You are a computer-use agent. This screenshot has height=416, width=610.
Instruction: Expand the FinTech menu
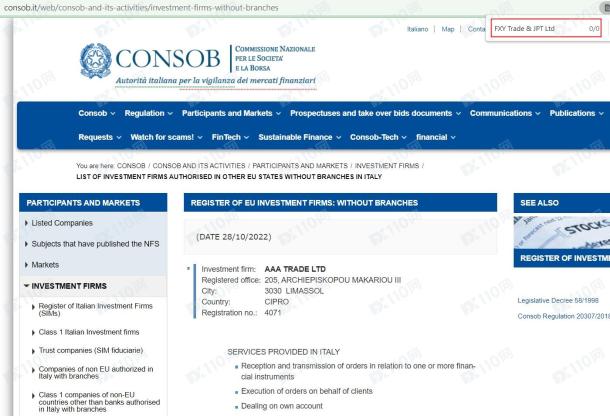coord(230,137)
